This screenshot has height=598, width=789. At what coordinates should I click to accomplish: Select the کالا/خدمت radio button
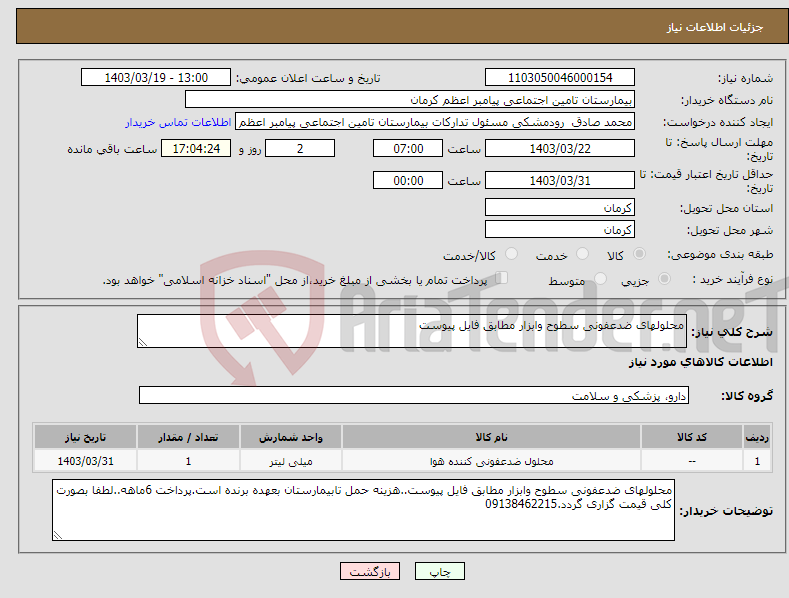click(x=511, y=254)
